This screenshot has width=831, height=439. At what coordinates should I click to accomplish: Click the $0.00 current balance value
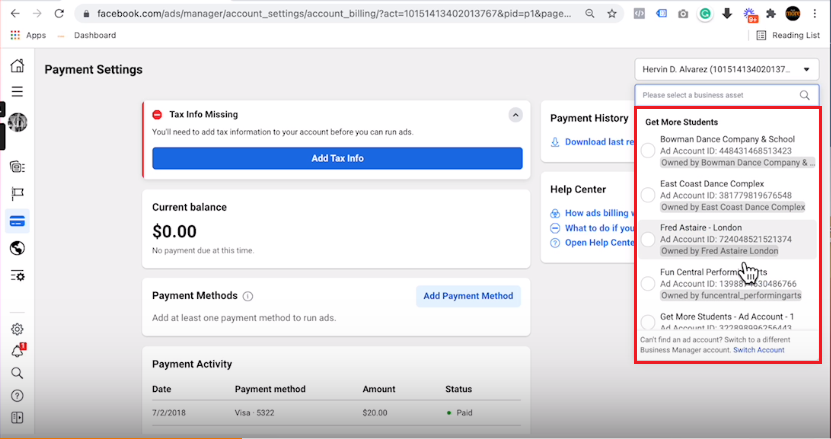coord(174,231)
